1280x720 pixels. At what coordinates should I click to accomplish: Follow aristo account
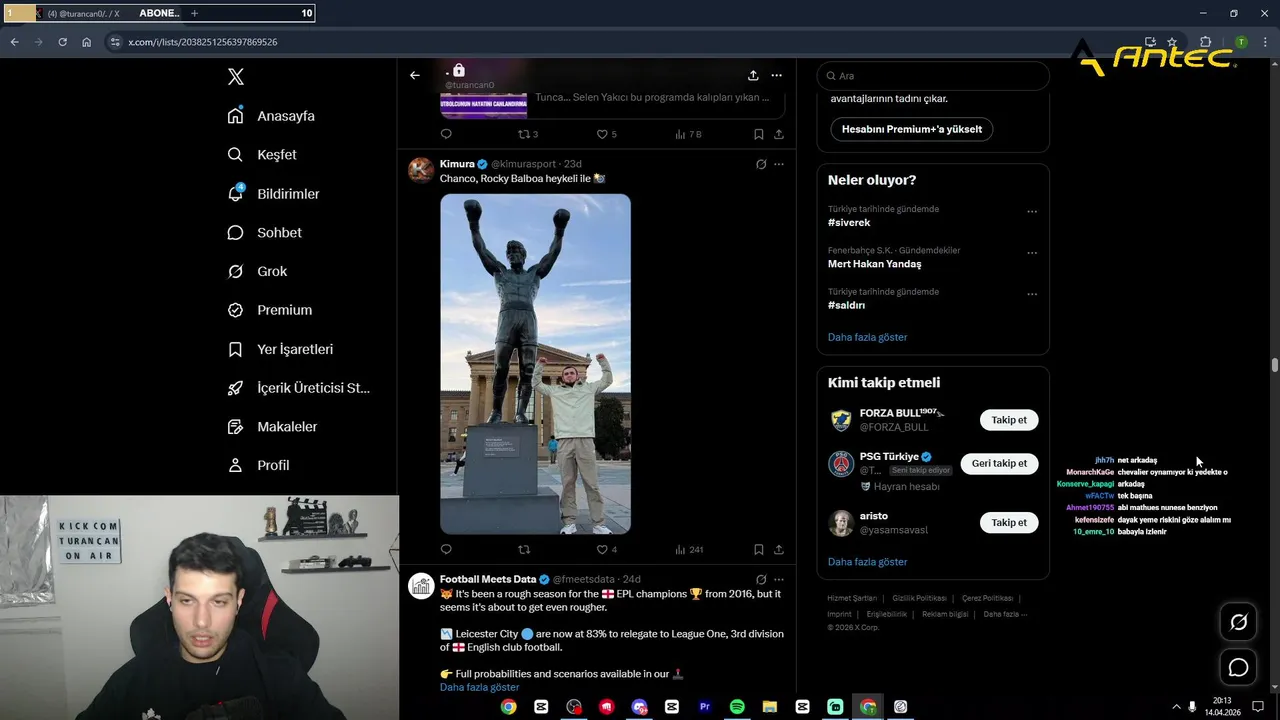(1009, 522)
